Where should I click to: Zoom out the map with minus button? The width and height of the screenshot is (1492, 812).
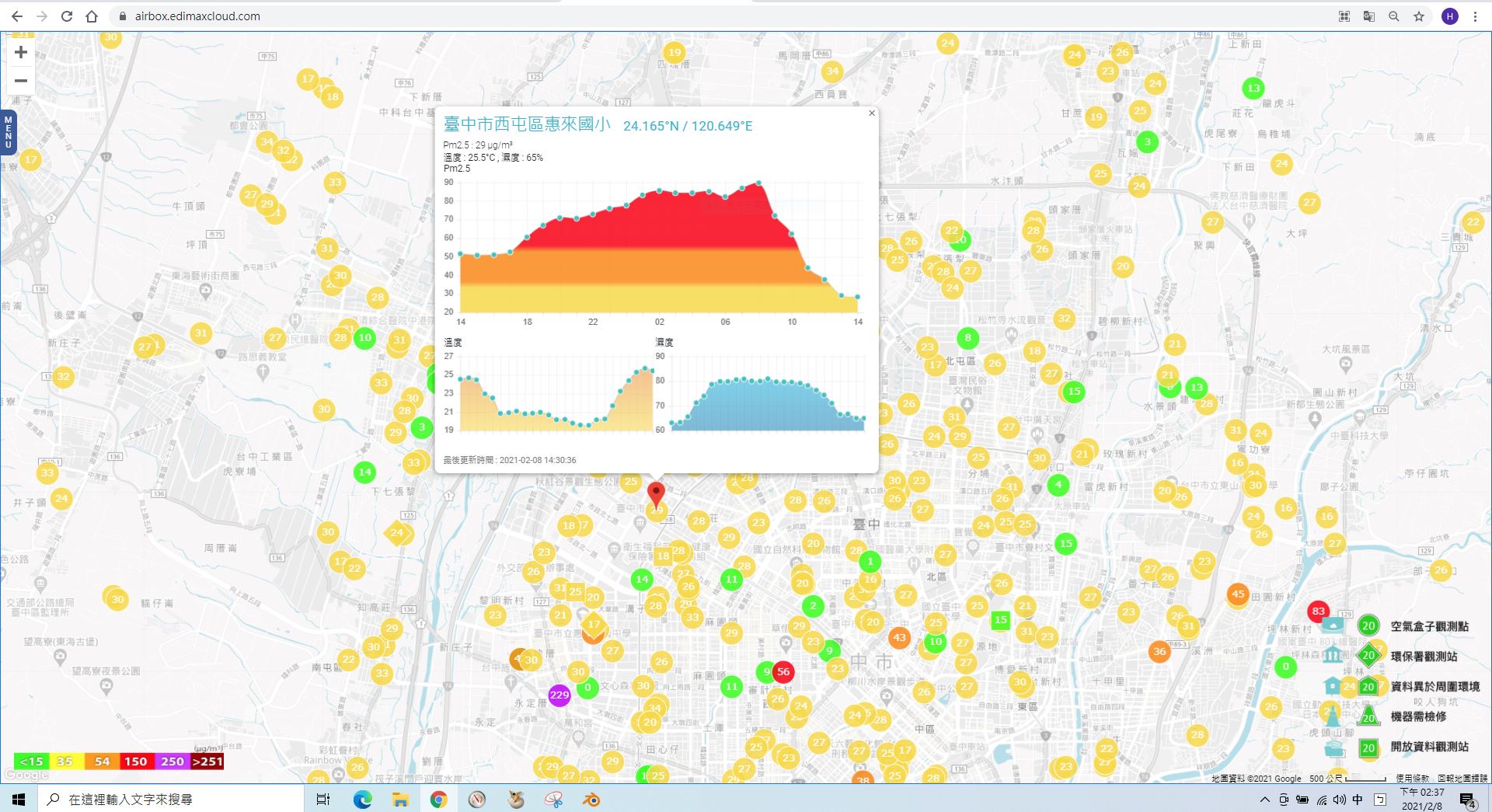[x=21, y=80]
